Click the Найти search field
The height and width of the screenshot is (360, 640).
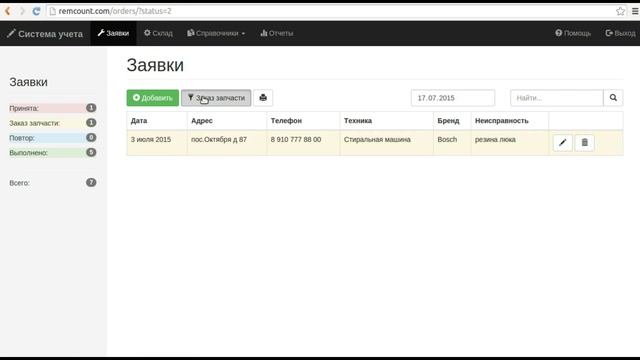[556, 98]
